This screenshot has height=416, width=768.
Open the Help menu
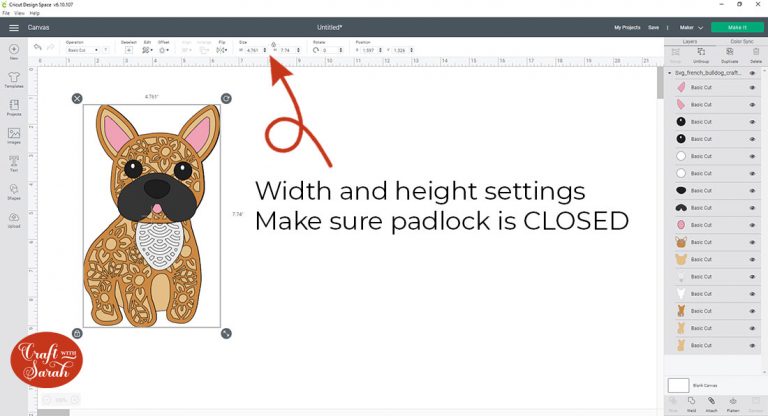click(35, 13)
